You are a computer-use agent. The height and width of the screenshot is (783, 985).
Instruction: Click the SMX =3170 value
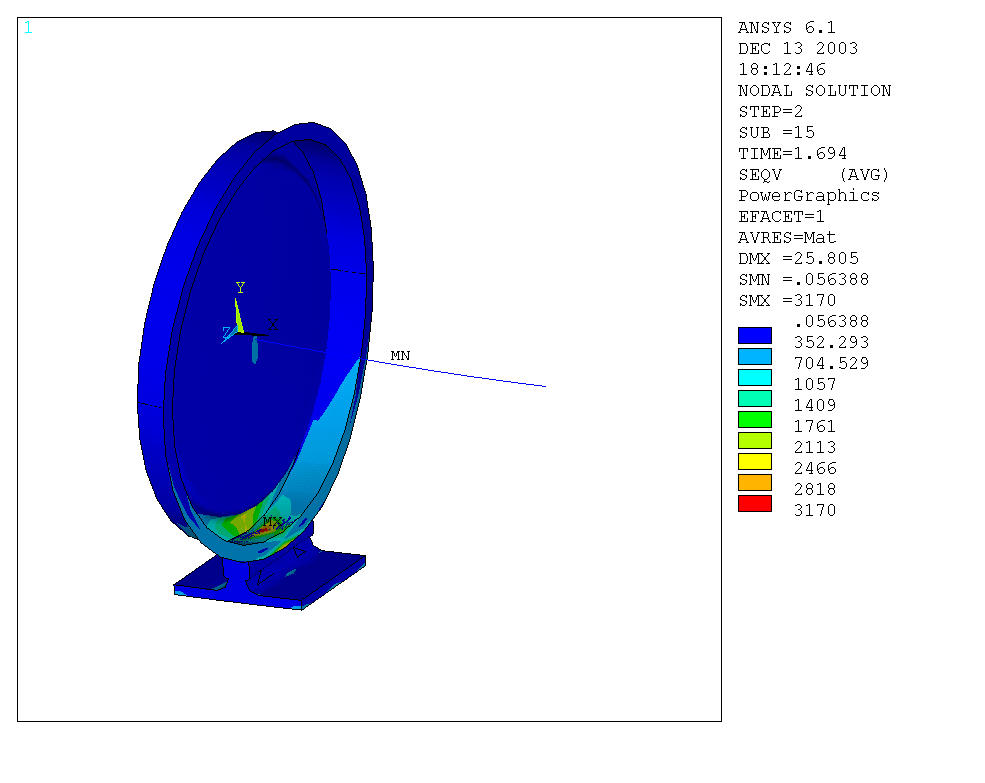pos(787,300)
